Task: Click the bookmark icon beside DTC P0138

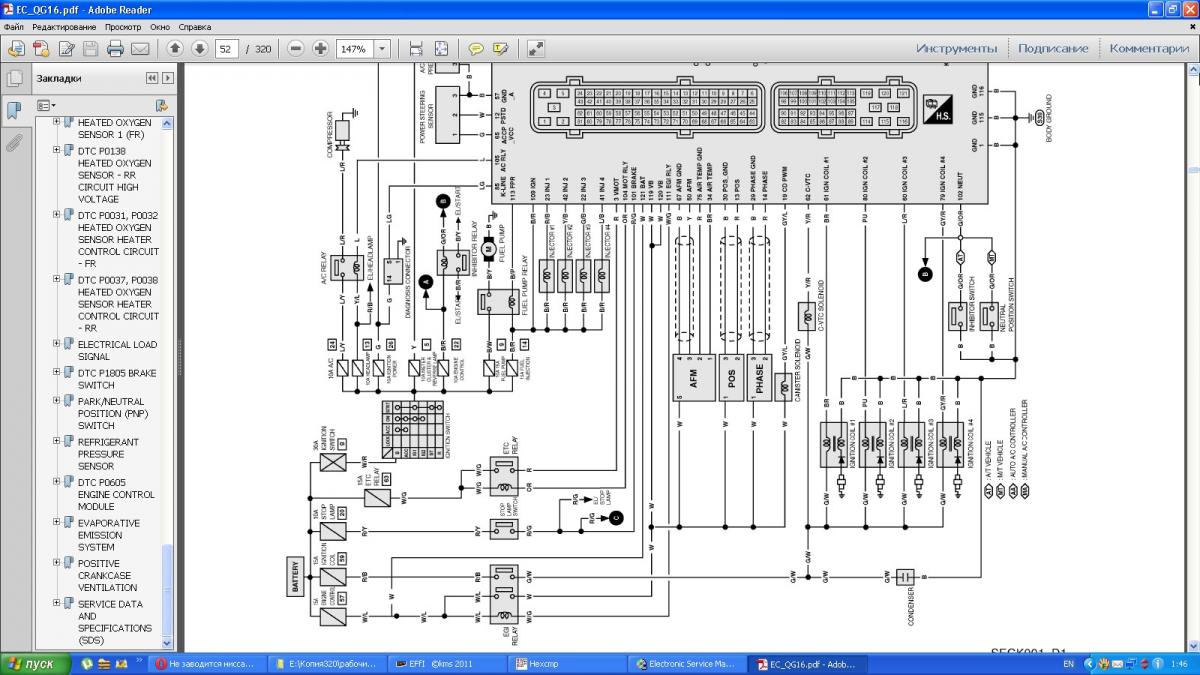Action: tap(69, 151)
